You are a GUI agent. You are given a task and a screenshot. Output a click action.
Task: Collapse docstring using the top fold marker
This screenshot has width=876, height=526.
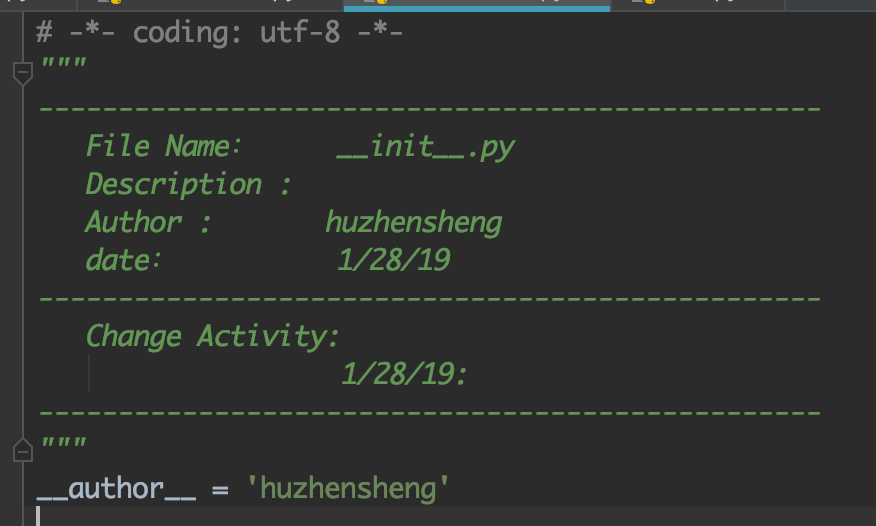pos(22,73)
